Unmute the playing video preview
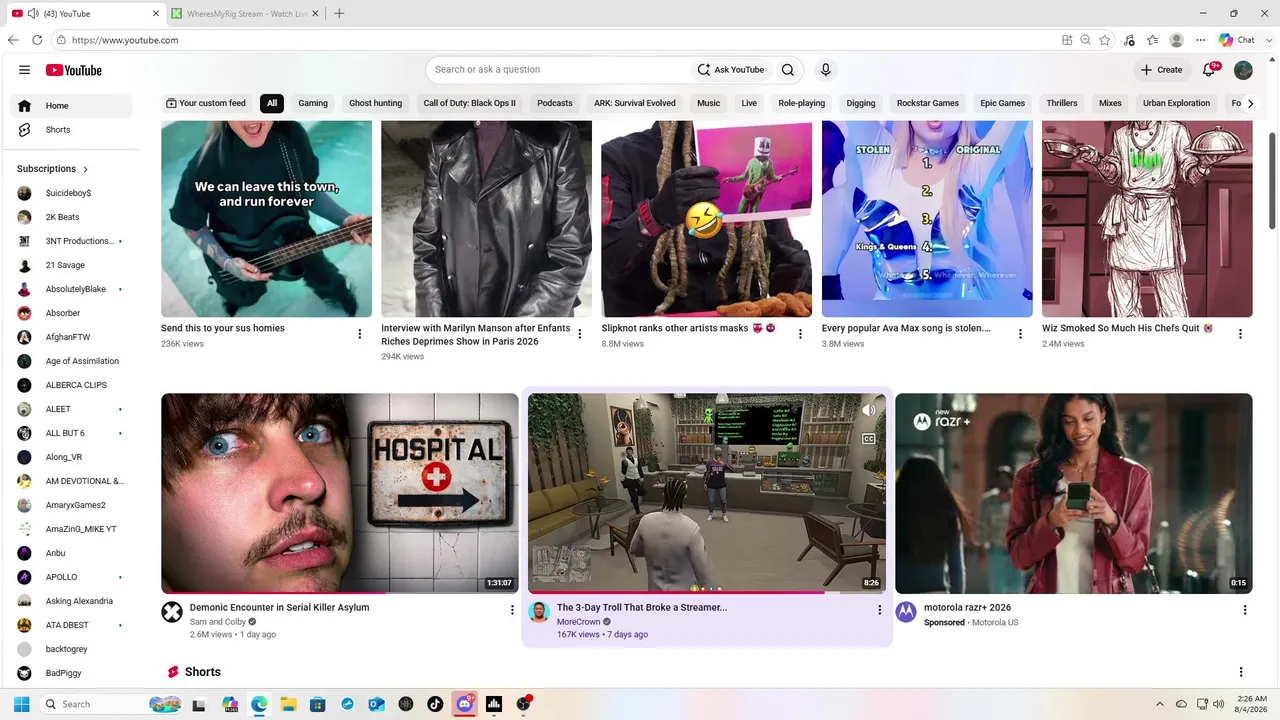1280x720 pixels. coord(868,410)
